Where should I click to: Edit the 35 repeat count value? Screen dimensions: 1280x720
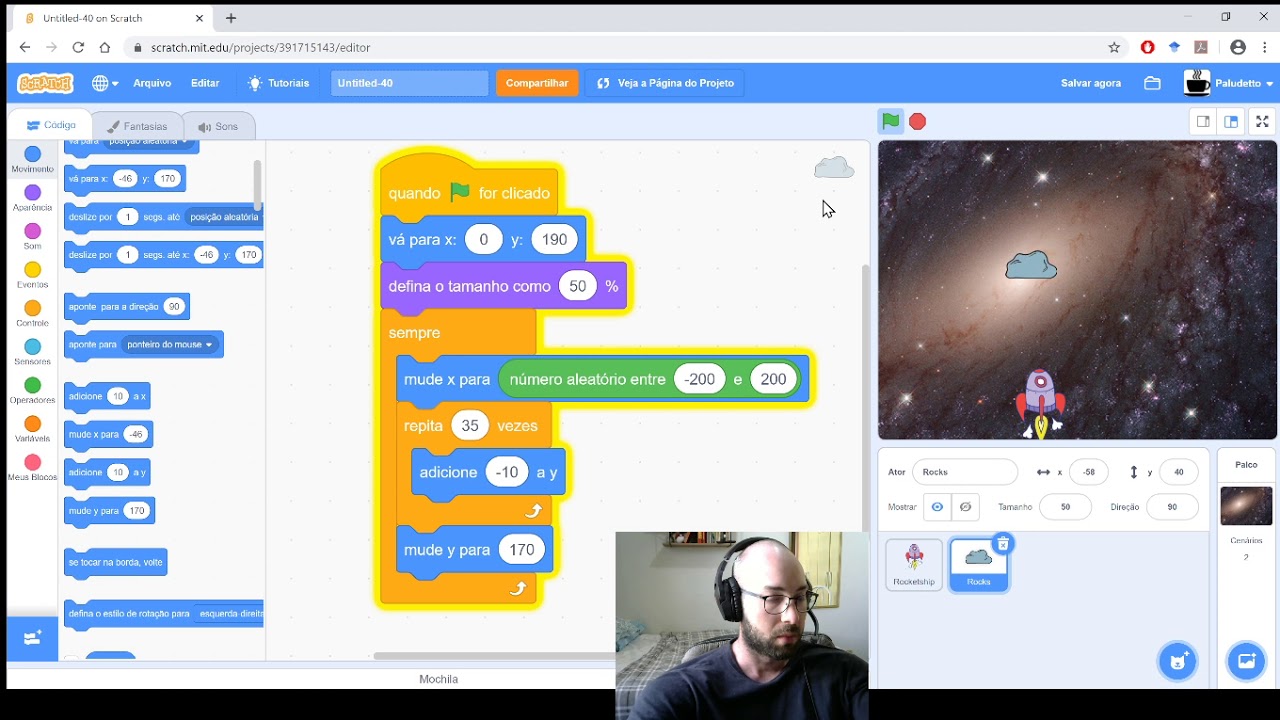click(x=469, y=425)
